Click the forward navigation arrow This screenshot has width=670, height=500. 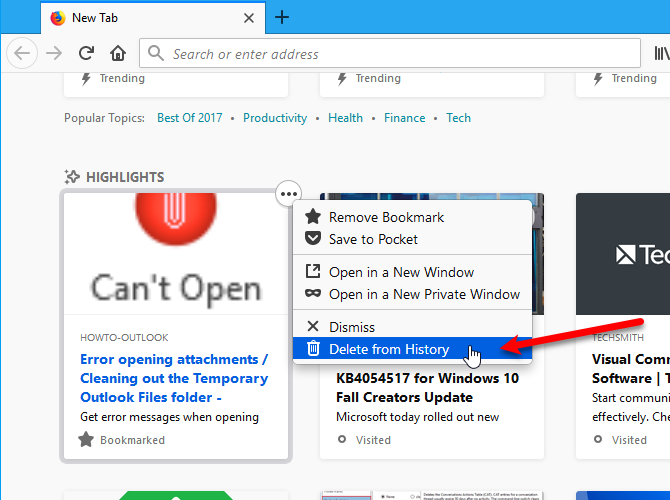(54, 53)
